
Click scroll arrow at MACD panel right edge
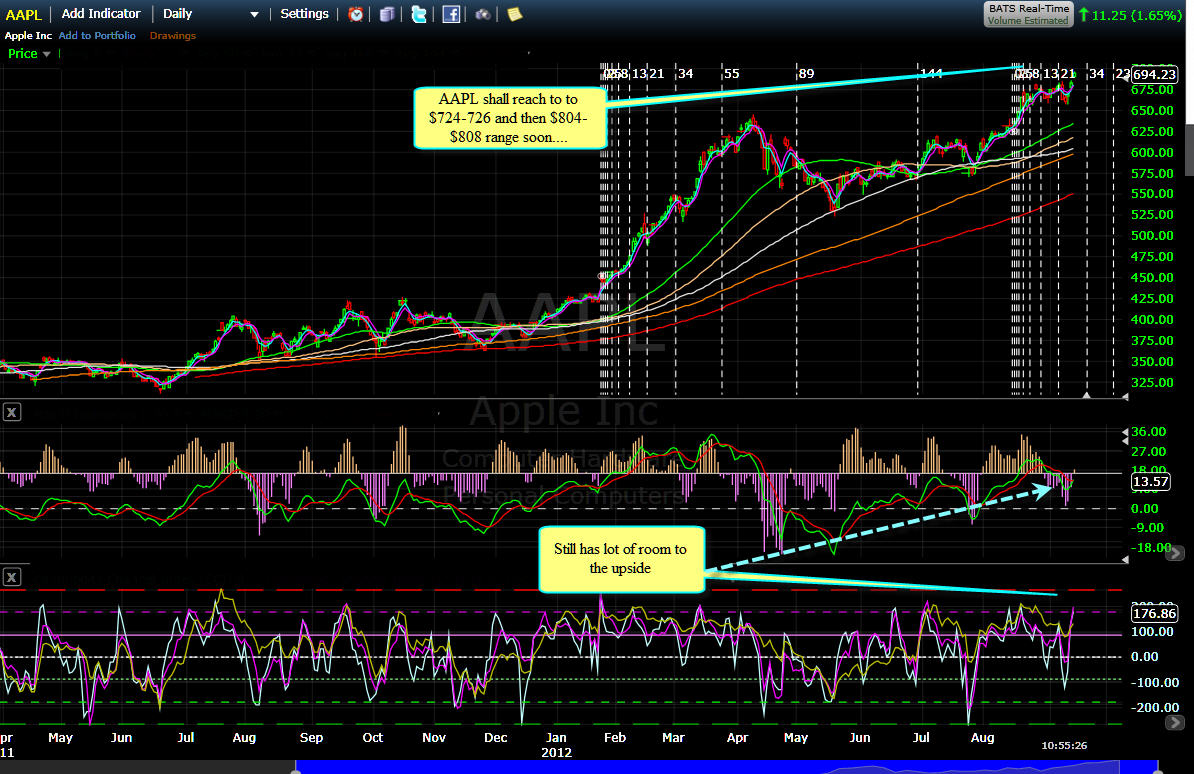click(x=1175, y=553)
